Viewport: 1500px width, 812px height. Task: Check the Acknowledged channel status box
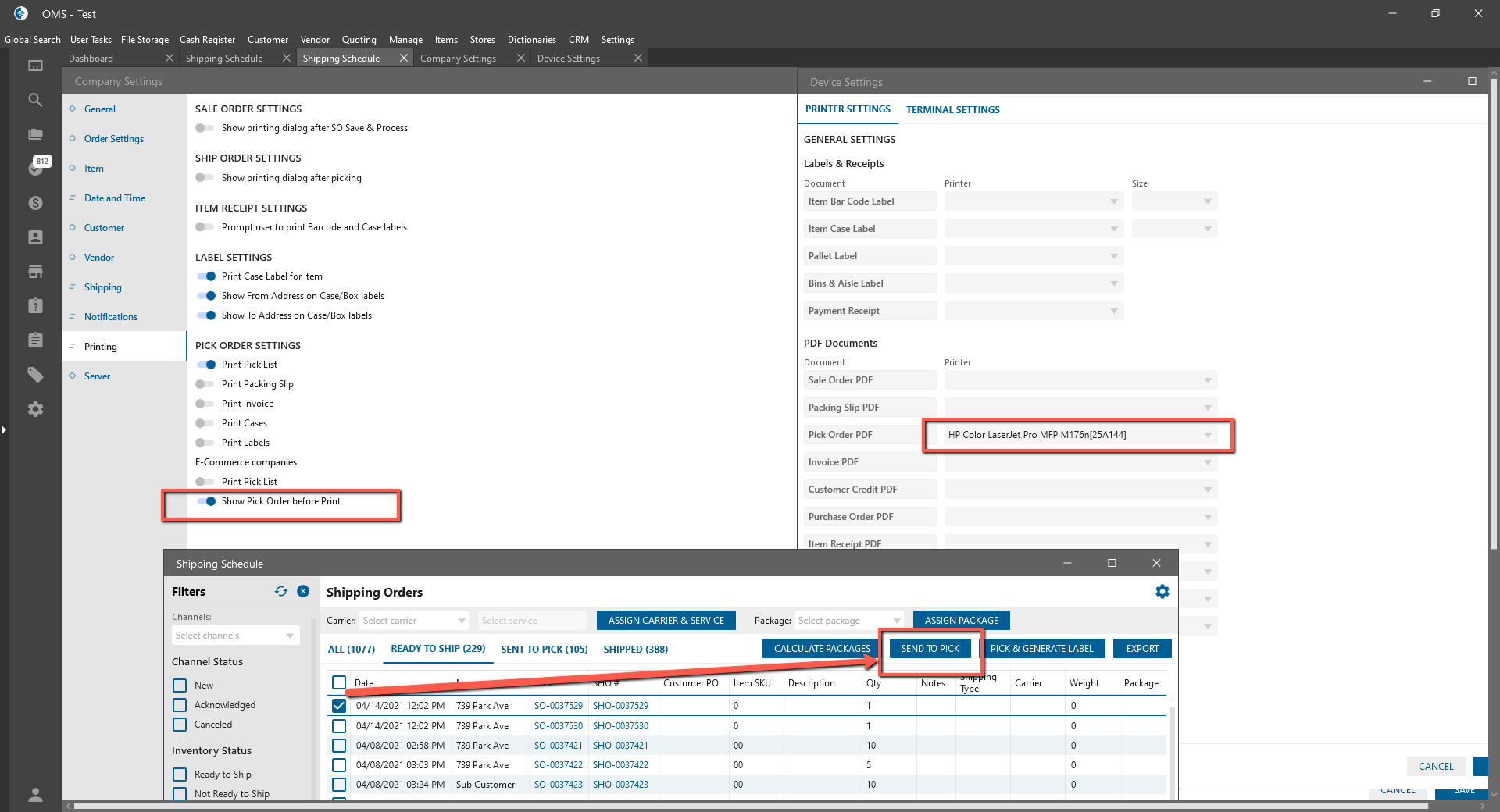(180, 705)
